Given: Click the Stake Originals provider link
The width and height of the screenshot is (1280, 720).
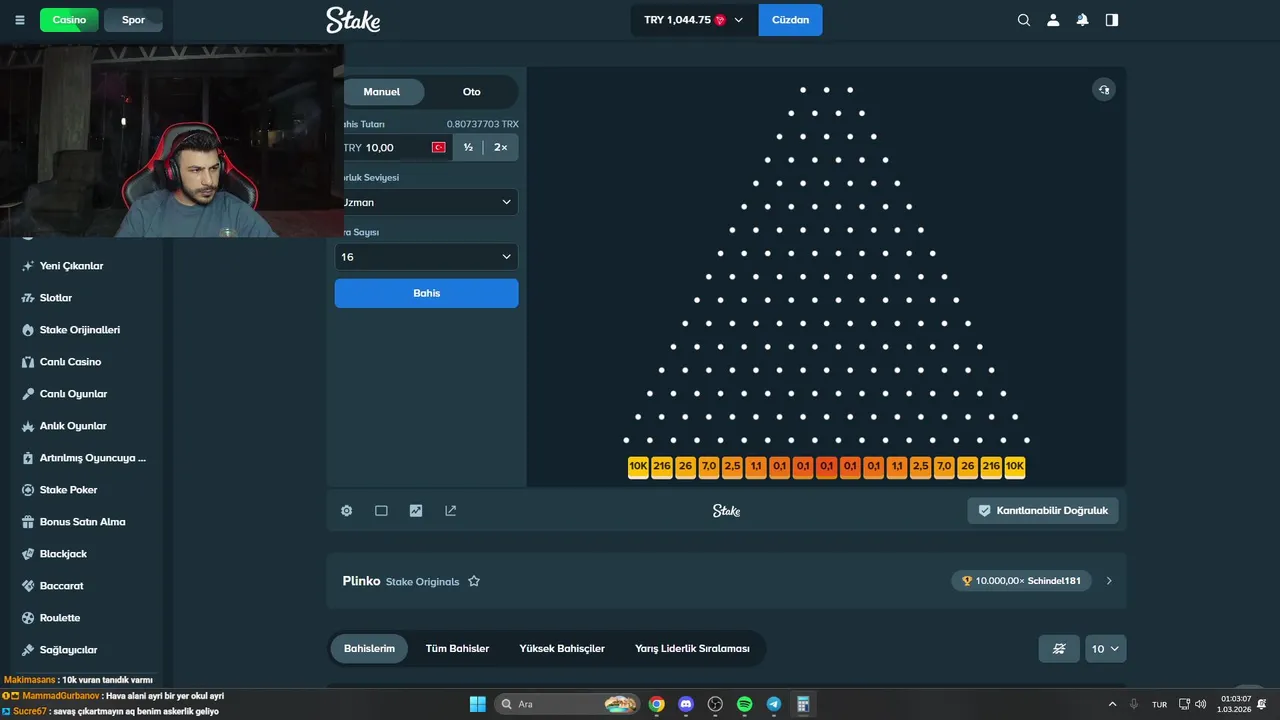Looking at the screenshot, I should pyautogui.click(x=422, y=581).
